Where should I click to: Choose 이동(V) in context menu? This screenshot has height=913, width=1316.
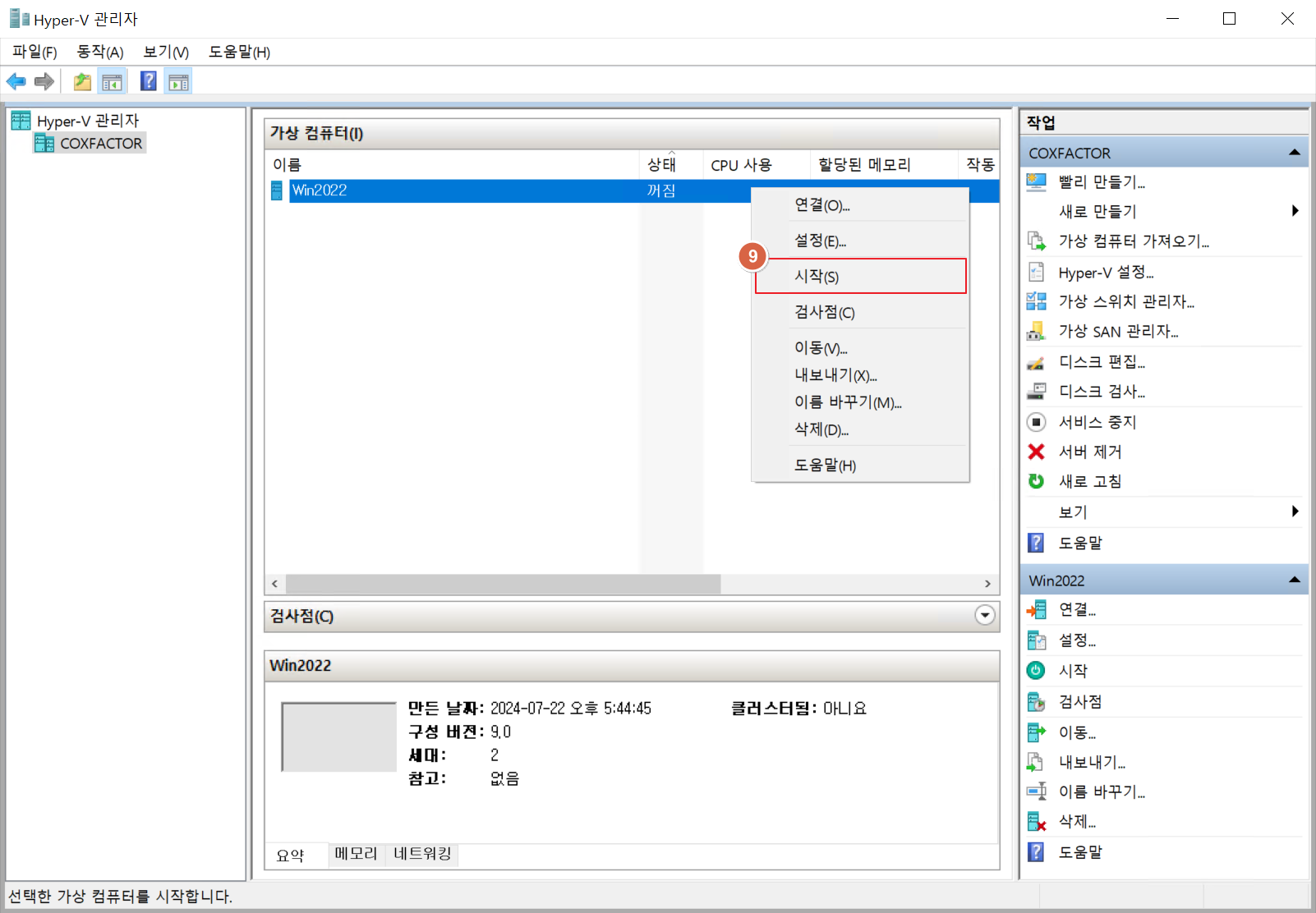coord(860,348)
